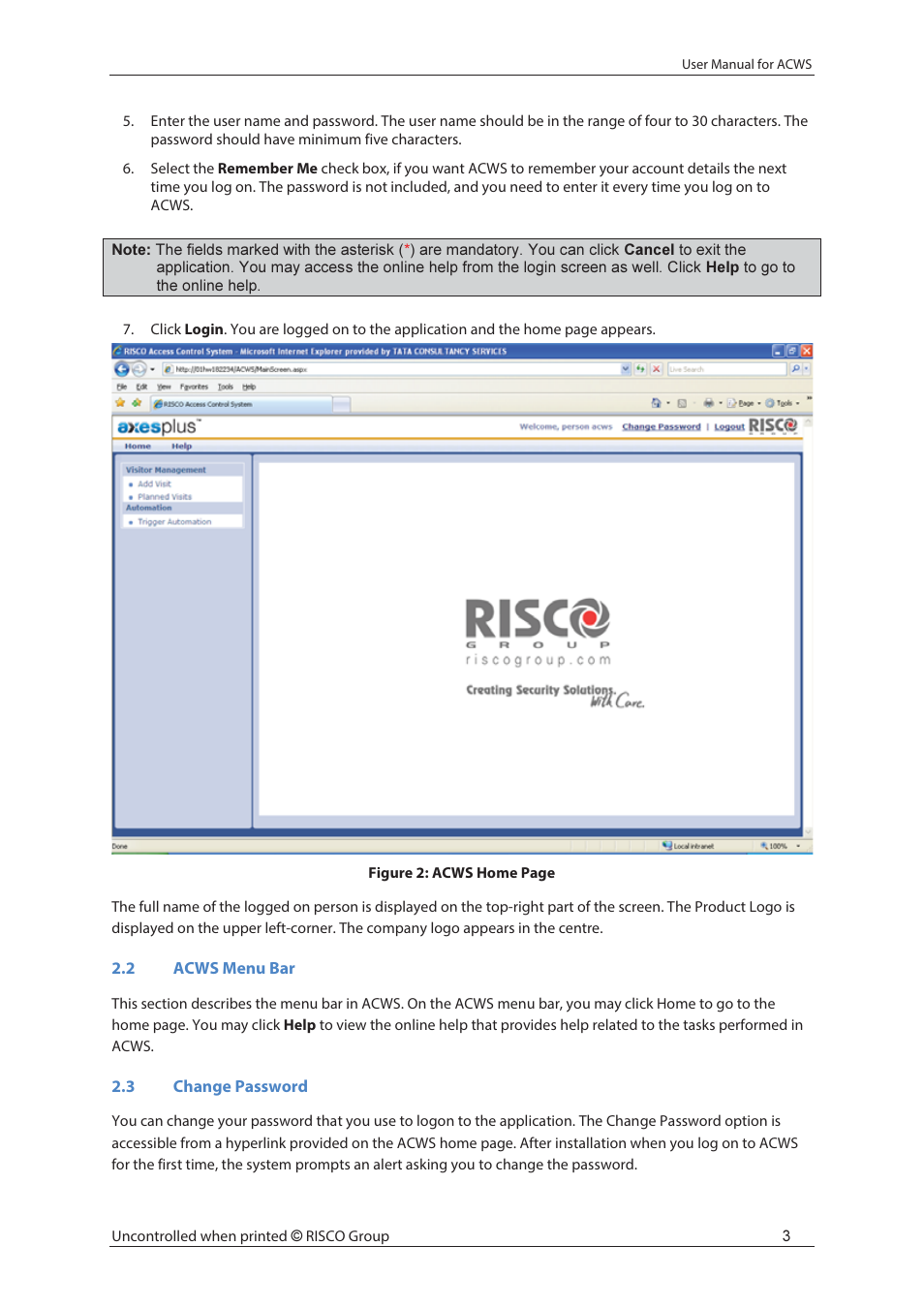Click the Add to Favorites icon
924x1308 pixels.
click(x=137, y=403)
